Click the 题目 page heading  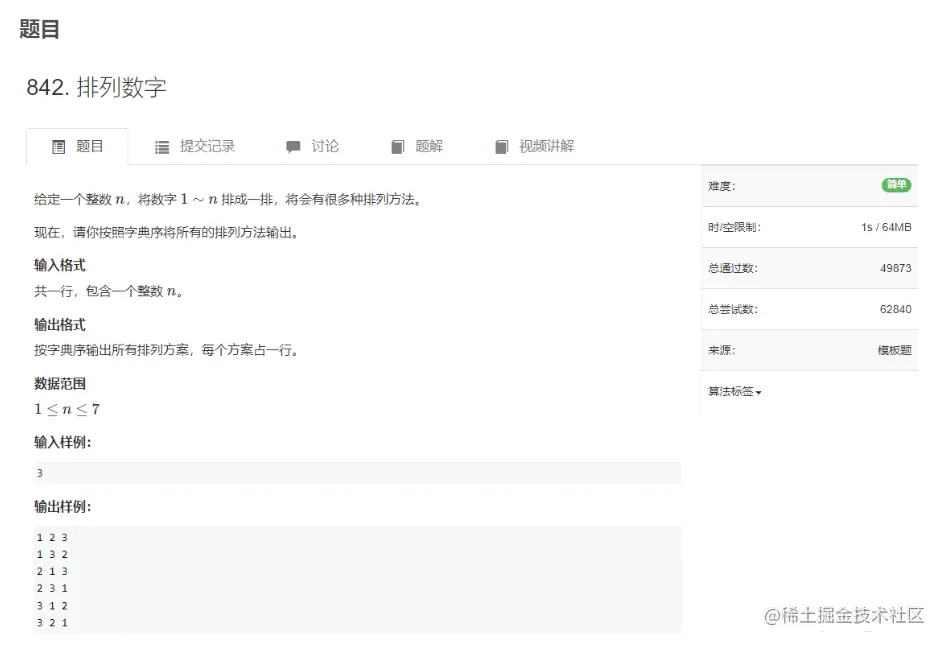(37, 29)
